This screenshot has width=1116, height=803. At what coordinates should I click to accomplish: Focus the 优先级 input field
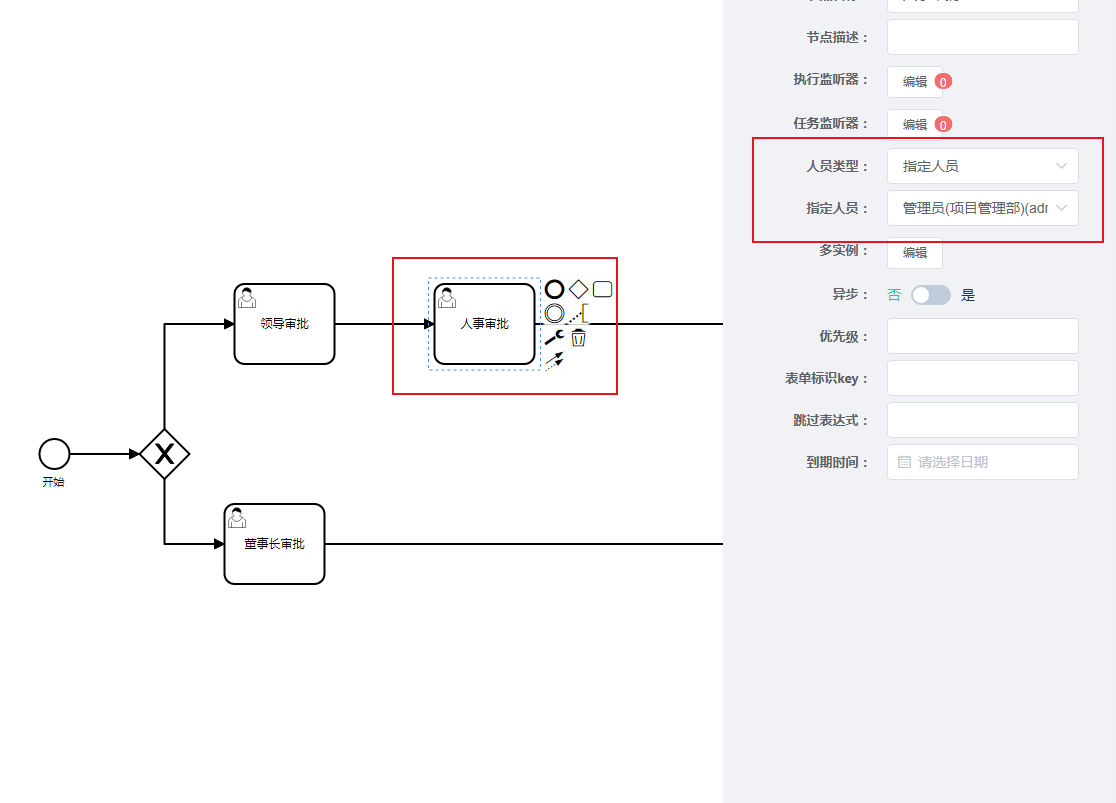[x=982, y=336]
